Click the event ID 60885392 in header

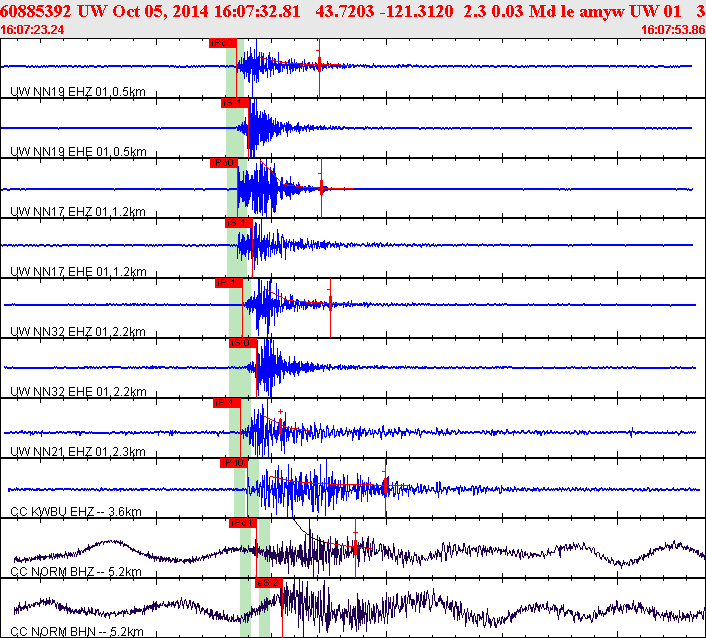coord(35,11)
